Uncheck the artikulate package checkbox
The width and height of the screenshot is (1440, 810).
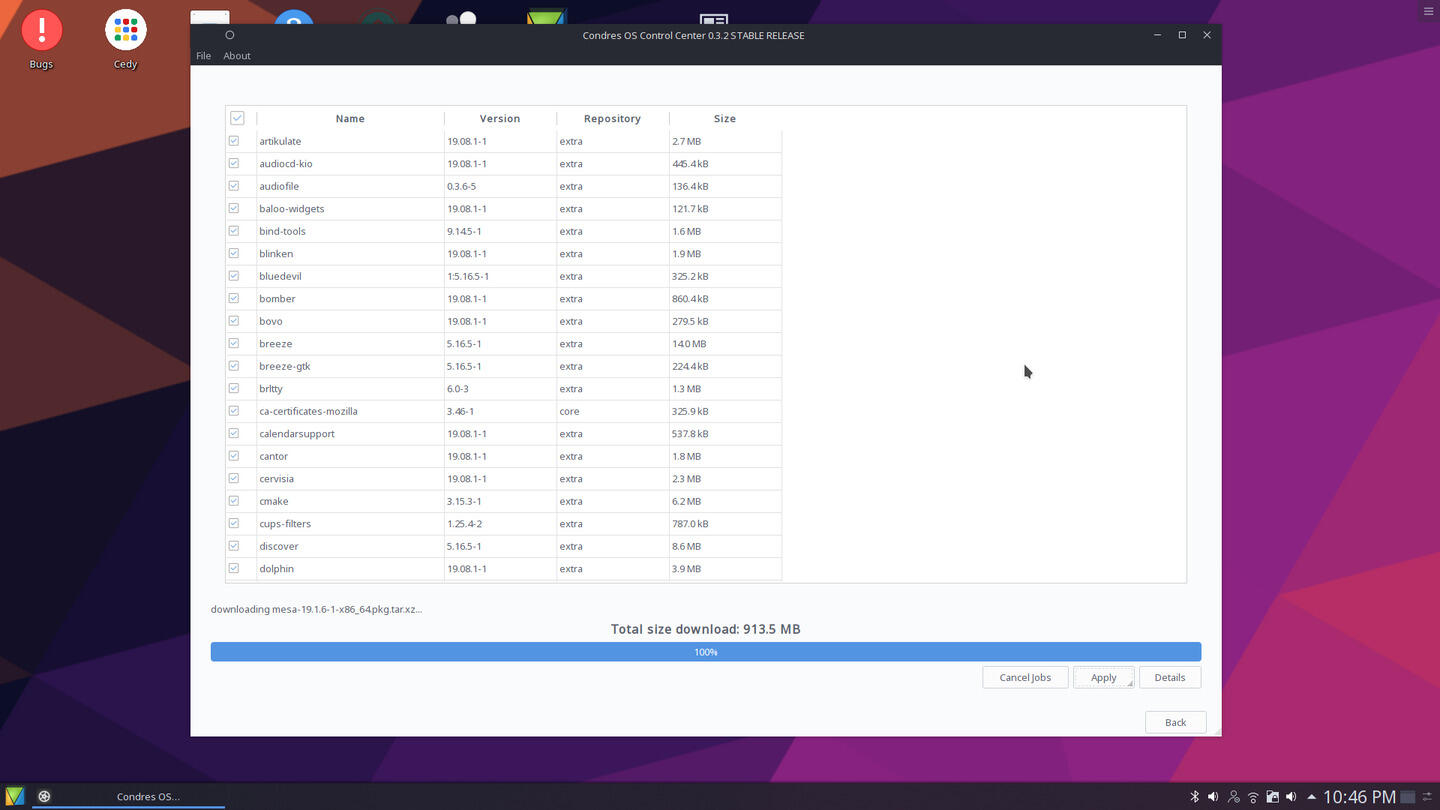(234, 141)
